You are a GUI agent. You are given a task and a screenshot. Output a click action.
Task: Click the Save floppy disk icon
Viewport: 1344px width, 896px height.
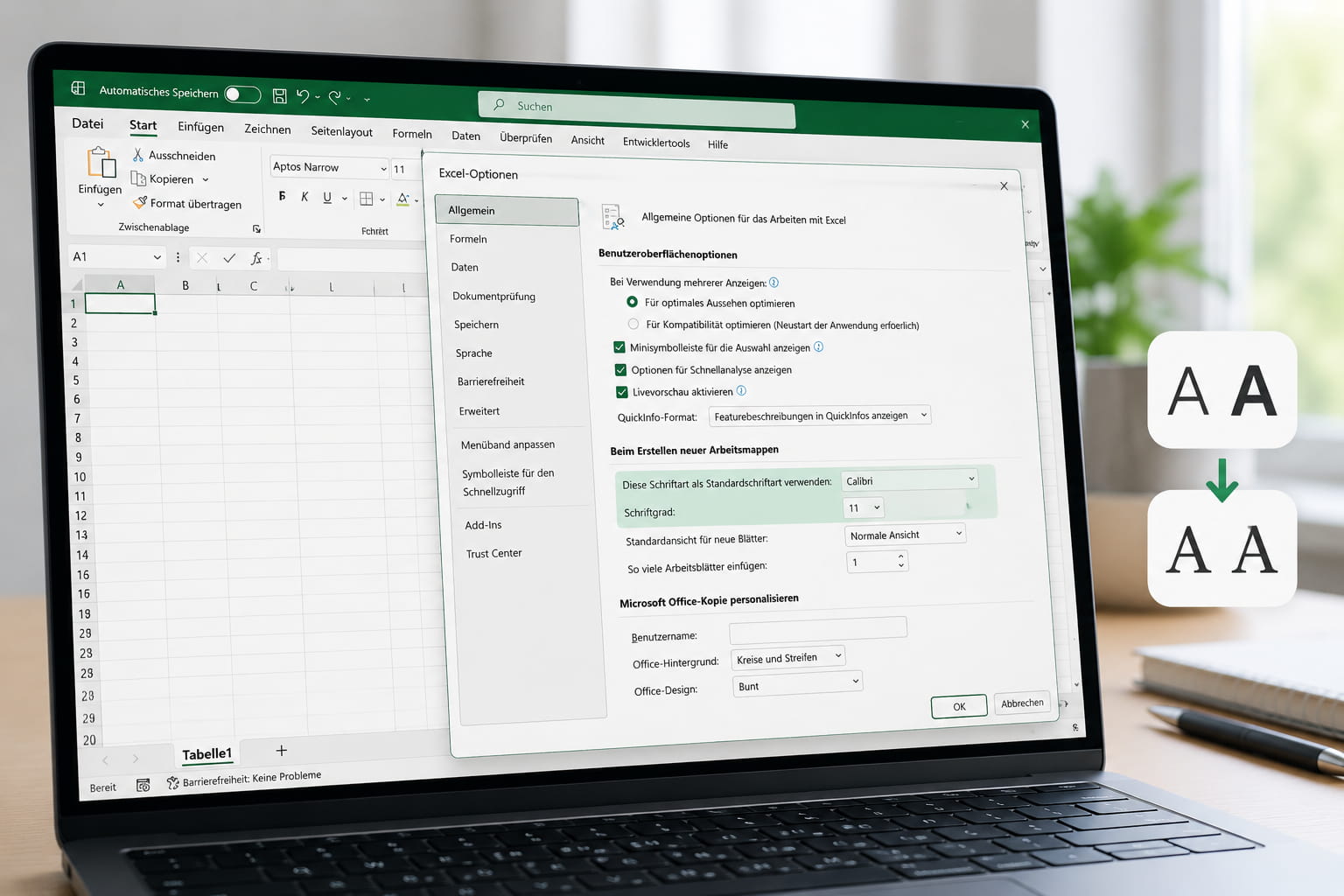[280, 95]
